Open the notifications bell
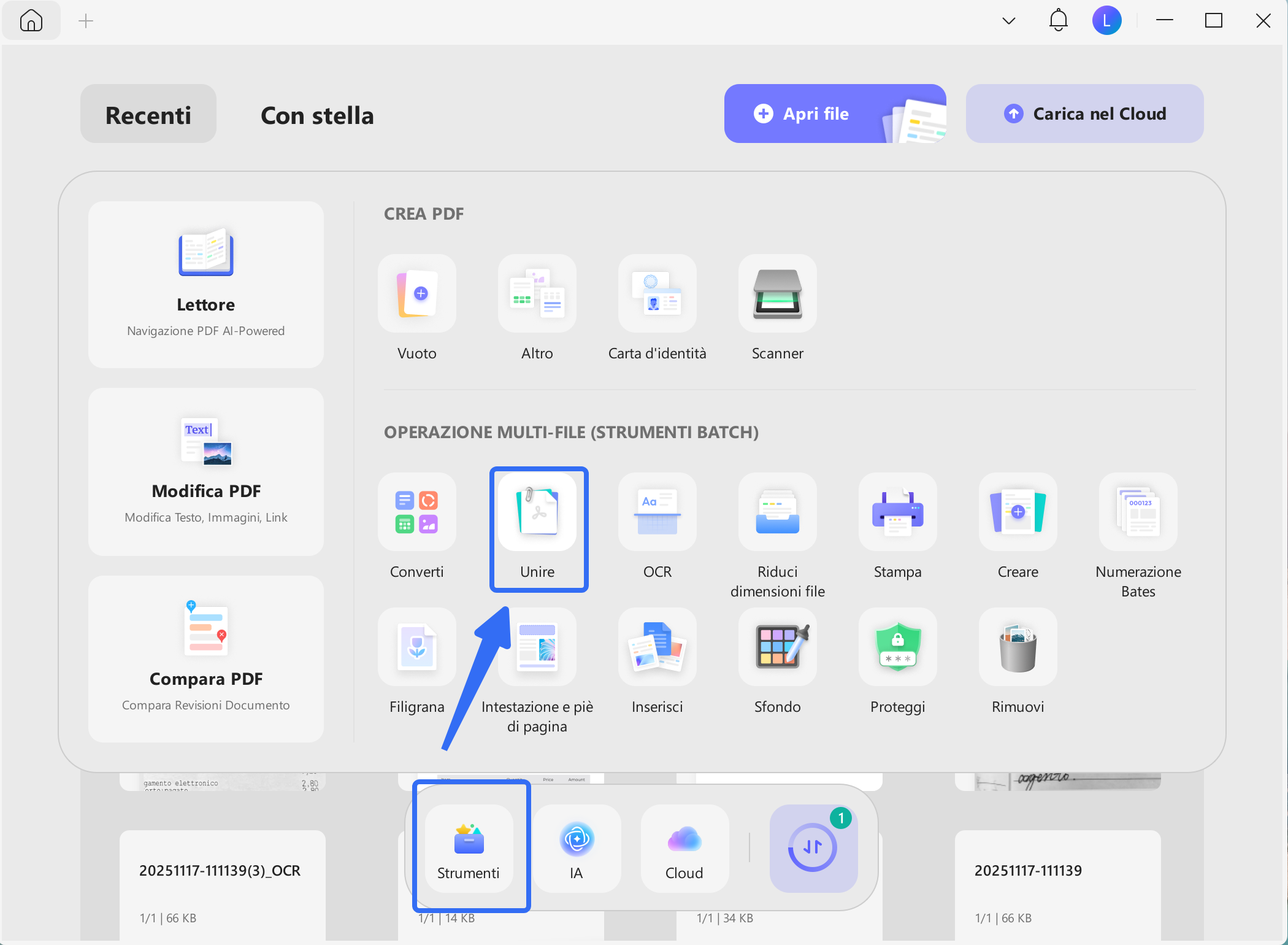1288x945 pixels. click(1057, 20)
